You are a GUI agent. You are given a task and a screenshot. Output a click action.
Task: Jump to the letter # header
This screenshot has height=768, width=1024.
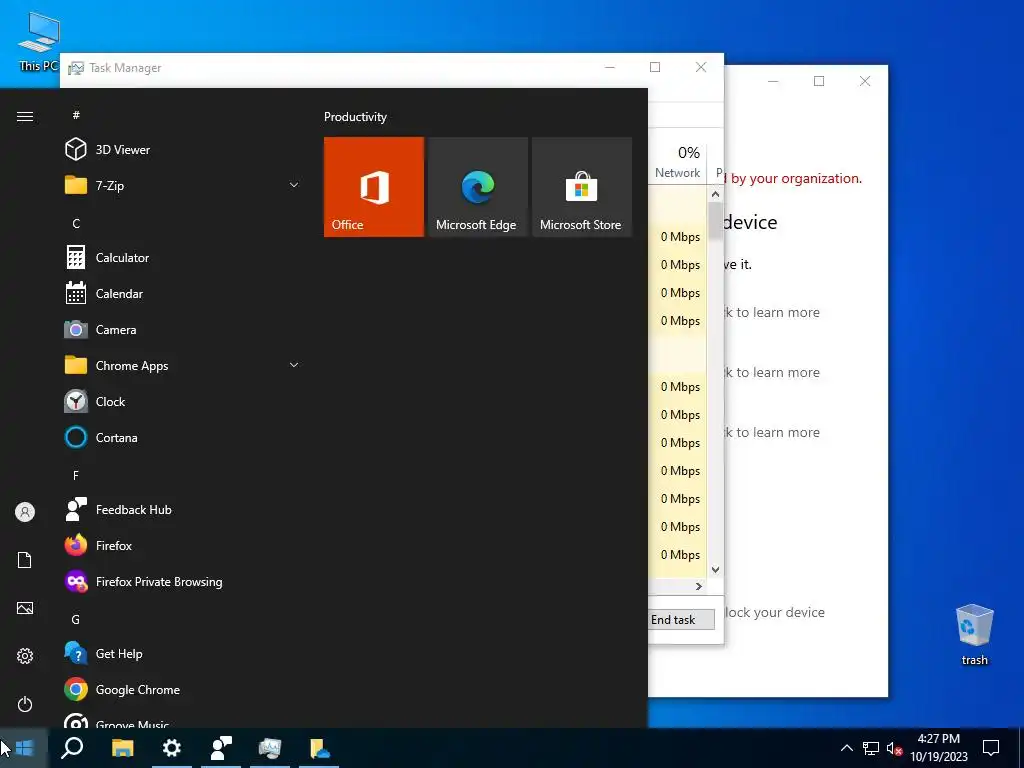(x=76, y=115)
